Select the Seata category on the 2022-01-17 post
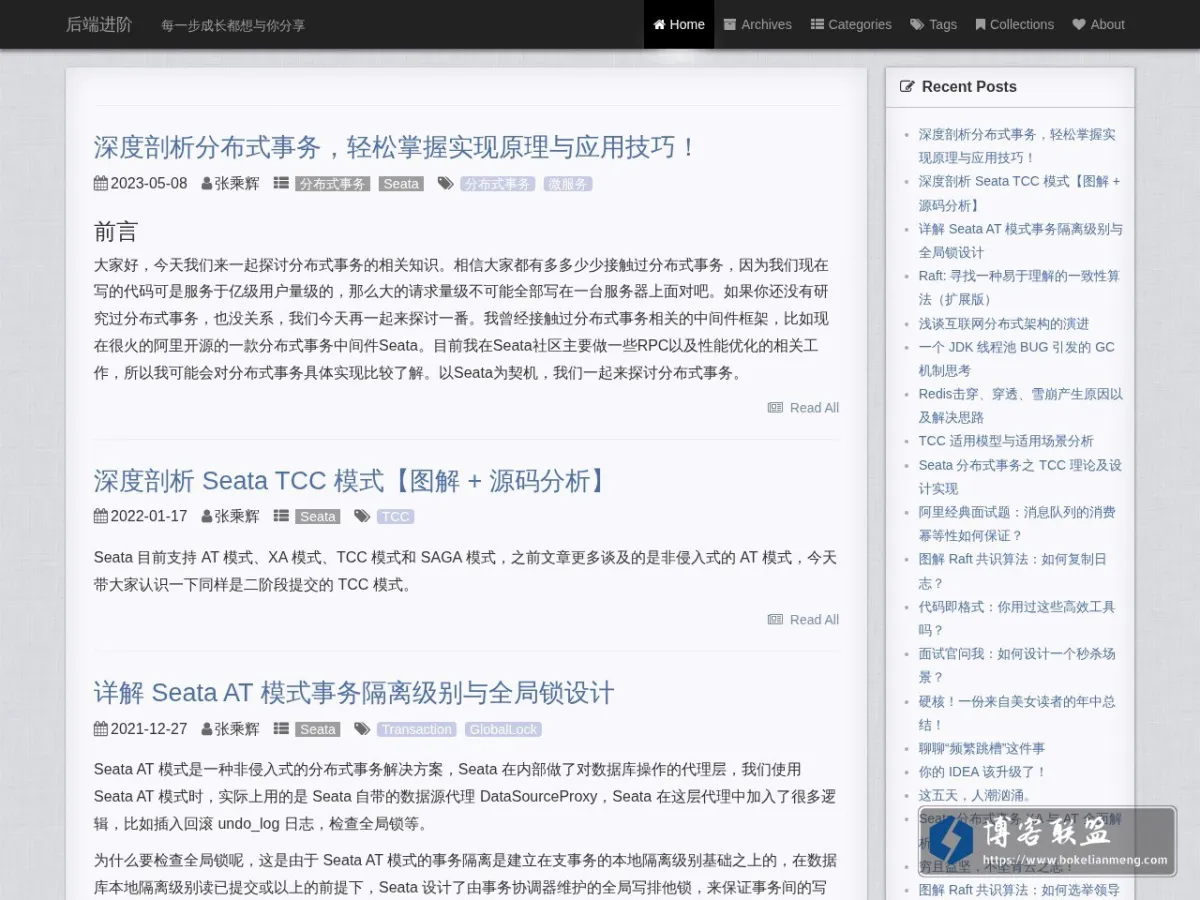 pos(318,517)
